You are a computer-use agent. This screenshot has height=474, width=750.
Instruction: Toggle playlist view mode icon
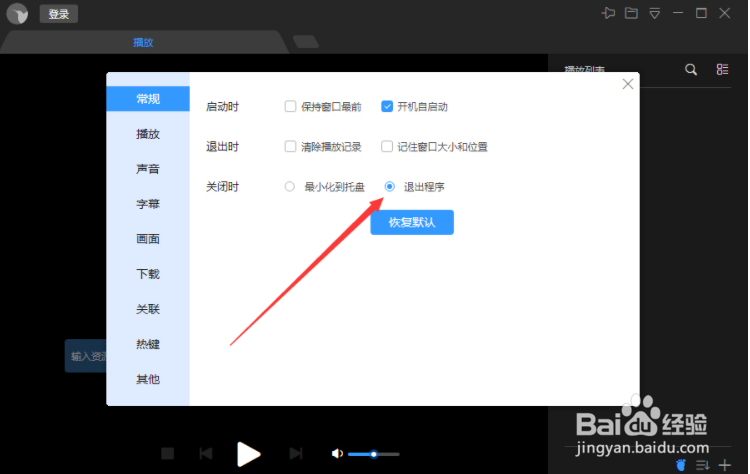coord(722,69)
